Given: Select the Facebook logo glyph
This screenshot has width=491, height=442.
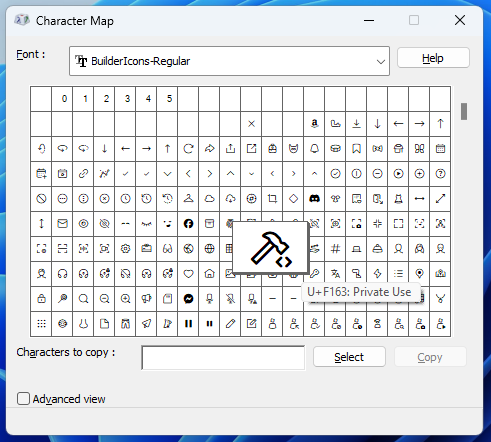Looking at the screenshot, I should 188,224.
